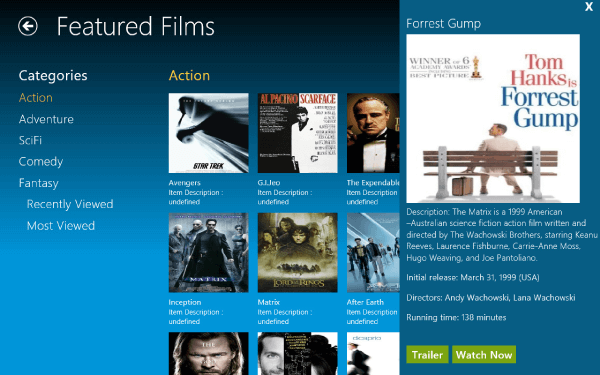Click the Forrest Gump panel title

click(x=443, y=24)
